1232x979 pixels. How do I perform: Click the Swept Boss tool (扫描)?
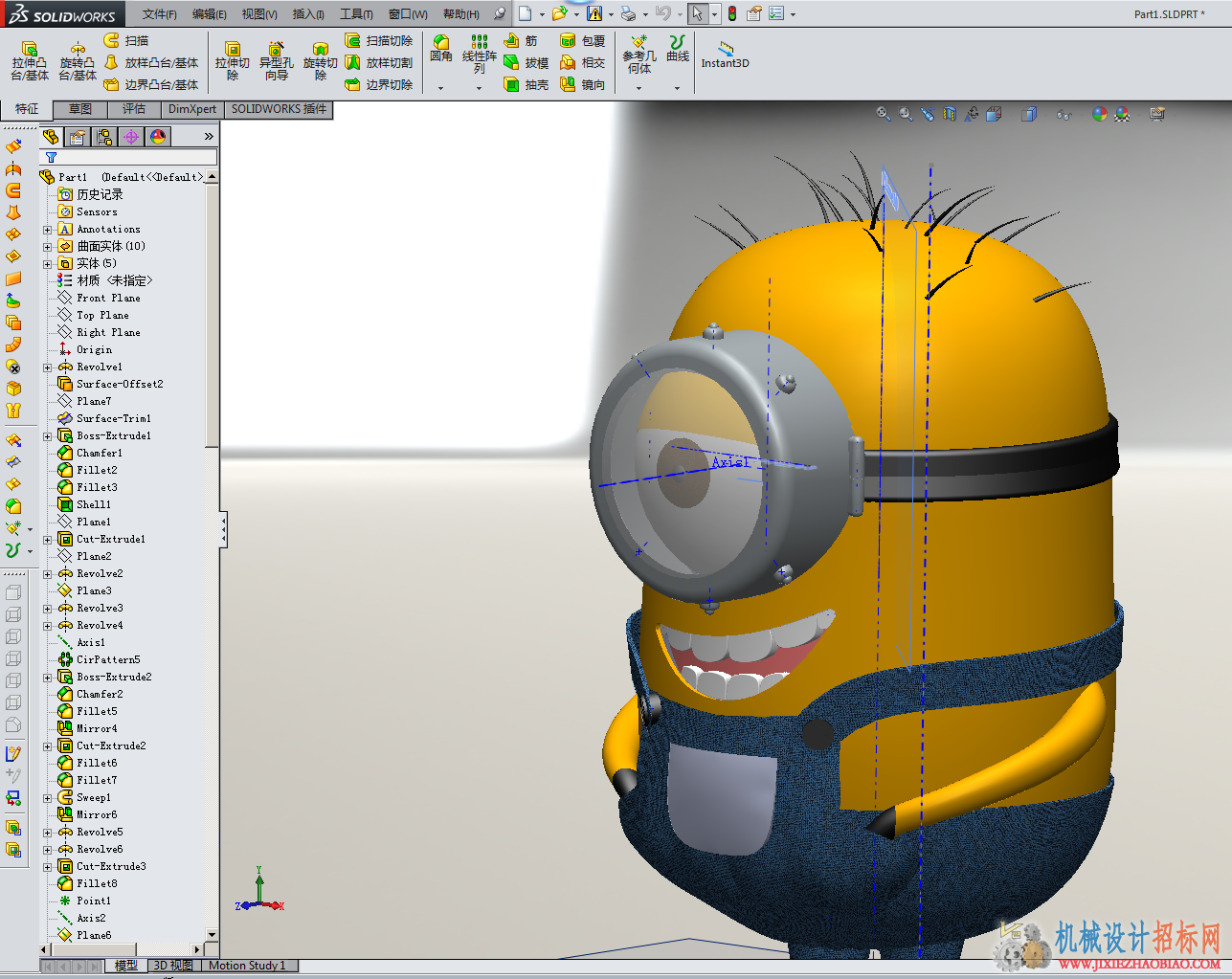pyautogui.click(x=125, y=40)
